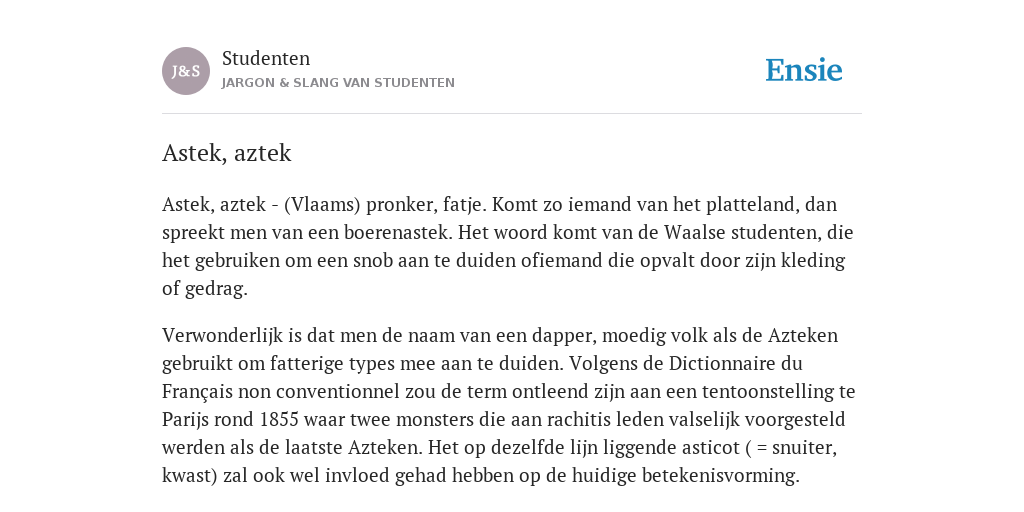Click 'Waalse studenten' in first paragraph

(x=743, y=232)
